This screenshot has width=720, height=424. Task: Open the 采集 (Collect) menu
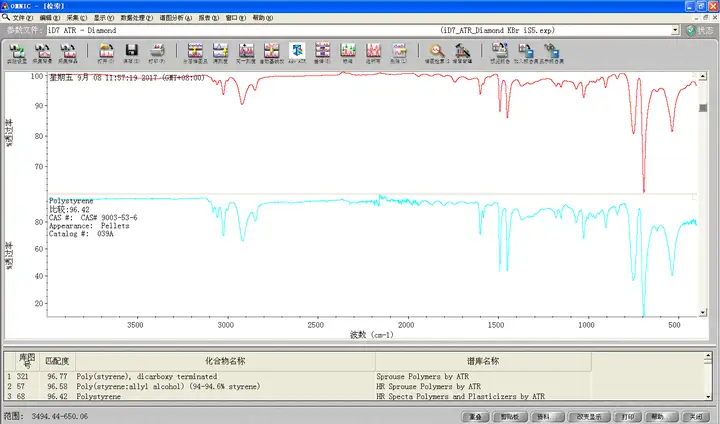[77, 18]
